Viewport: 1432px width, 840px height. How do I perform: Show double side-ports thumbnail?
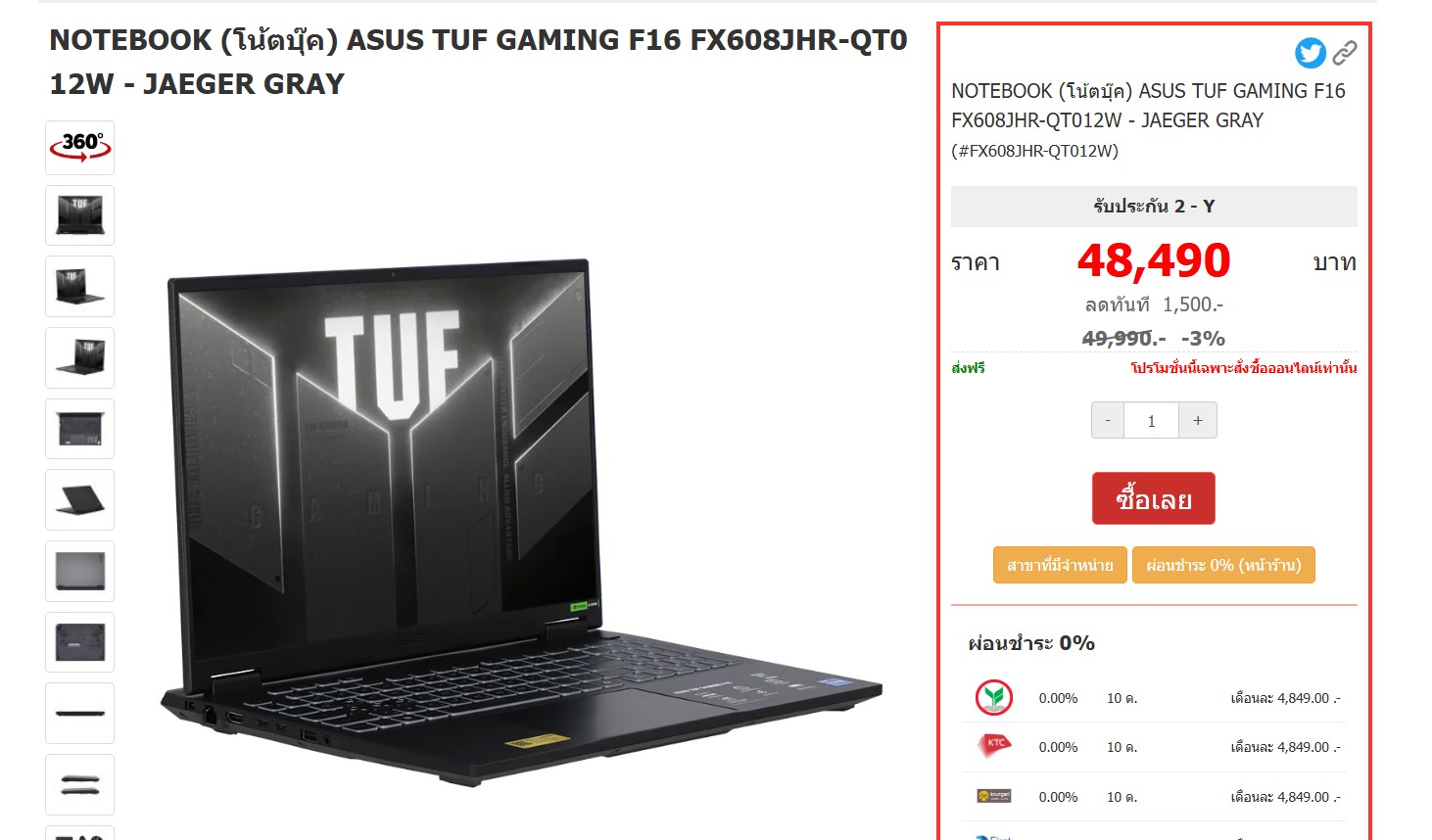point(79,784)
